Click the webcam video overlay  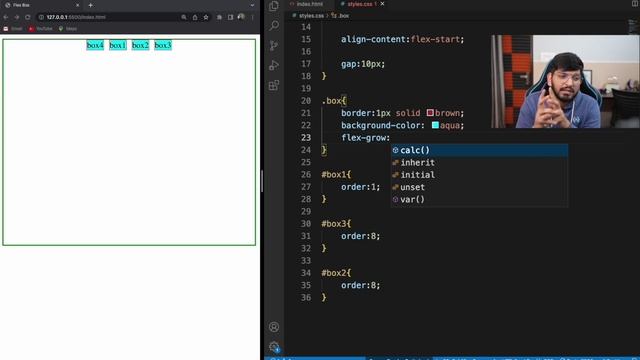pyautogui.click(x=565, y=81)
